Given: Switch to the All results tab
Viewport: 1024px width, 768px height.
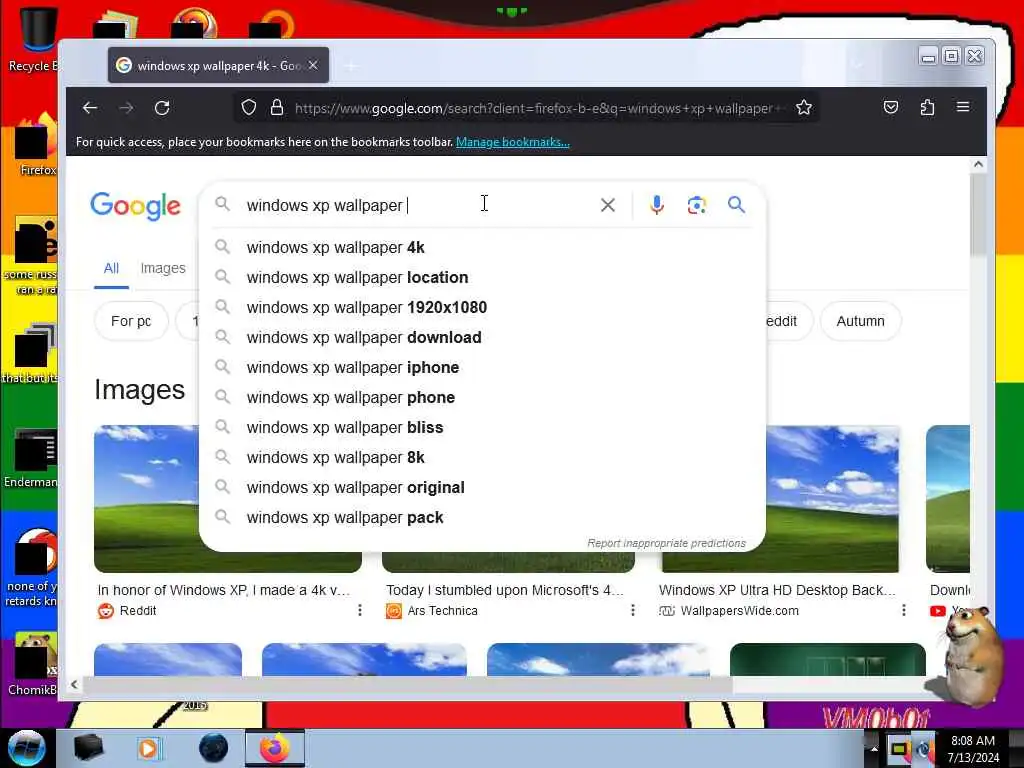Looking at the screenshot, I should click(111, 268).
